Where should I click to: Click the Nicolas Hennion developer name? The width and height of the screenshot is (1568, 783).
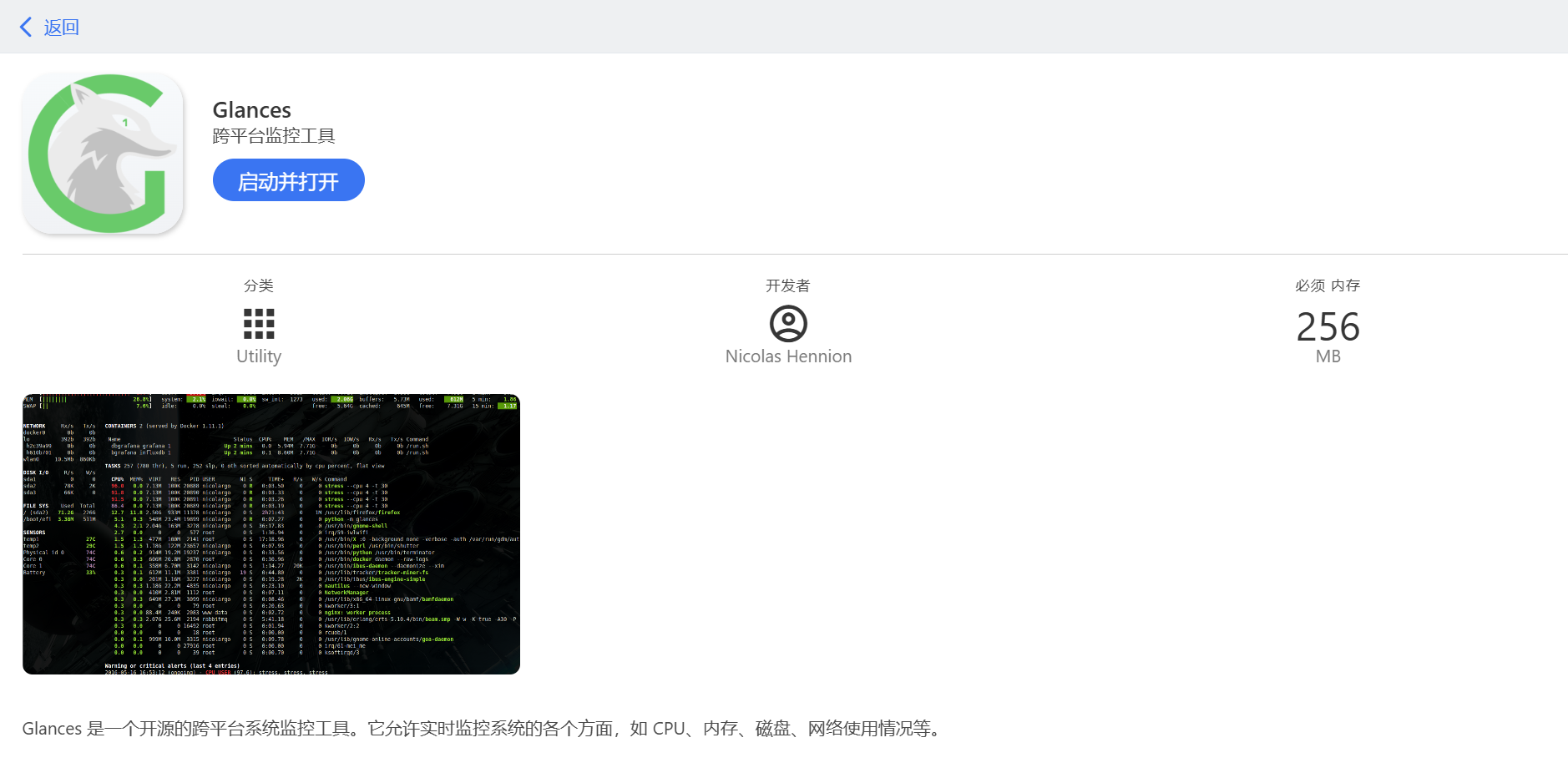click(788, 356)
